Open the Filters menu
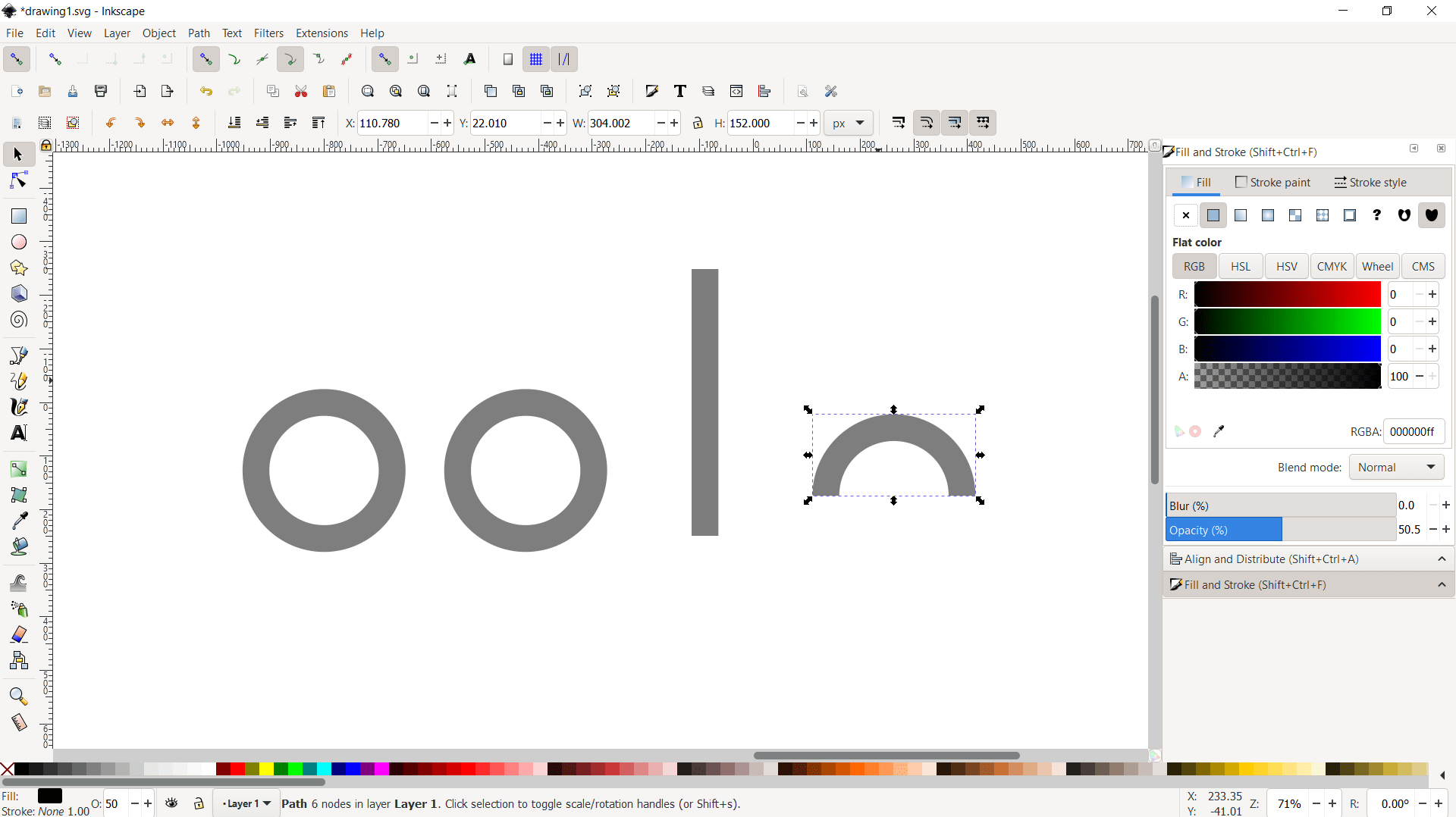The width and height of the screenshot is (1456, 817). (268, 33)
